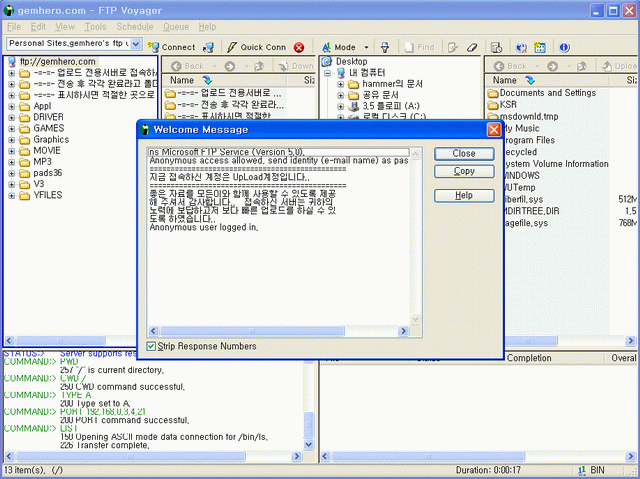Click the blue info icon in toolbar

point(564,47)
